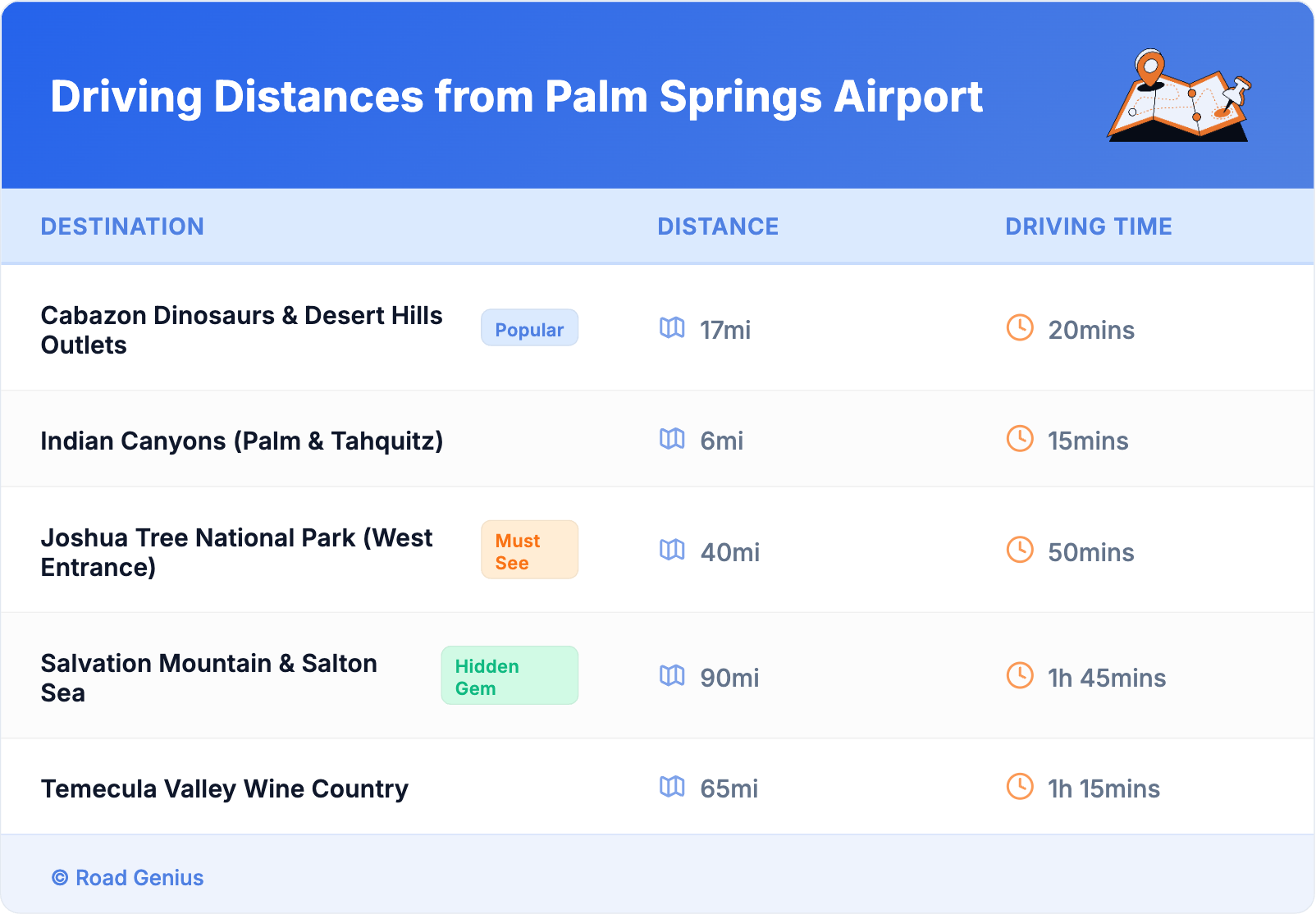Click the clock icon beside 50mins
The height and width of the screenshot is (914, 1316).
tap(1020, 550)
